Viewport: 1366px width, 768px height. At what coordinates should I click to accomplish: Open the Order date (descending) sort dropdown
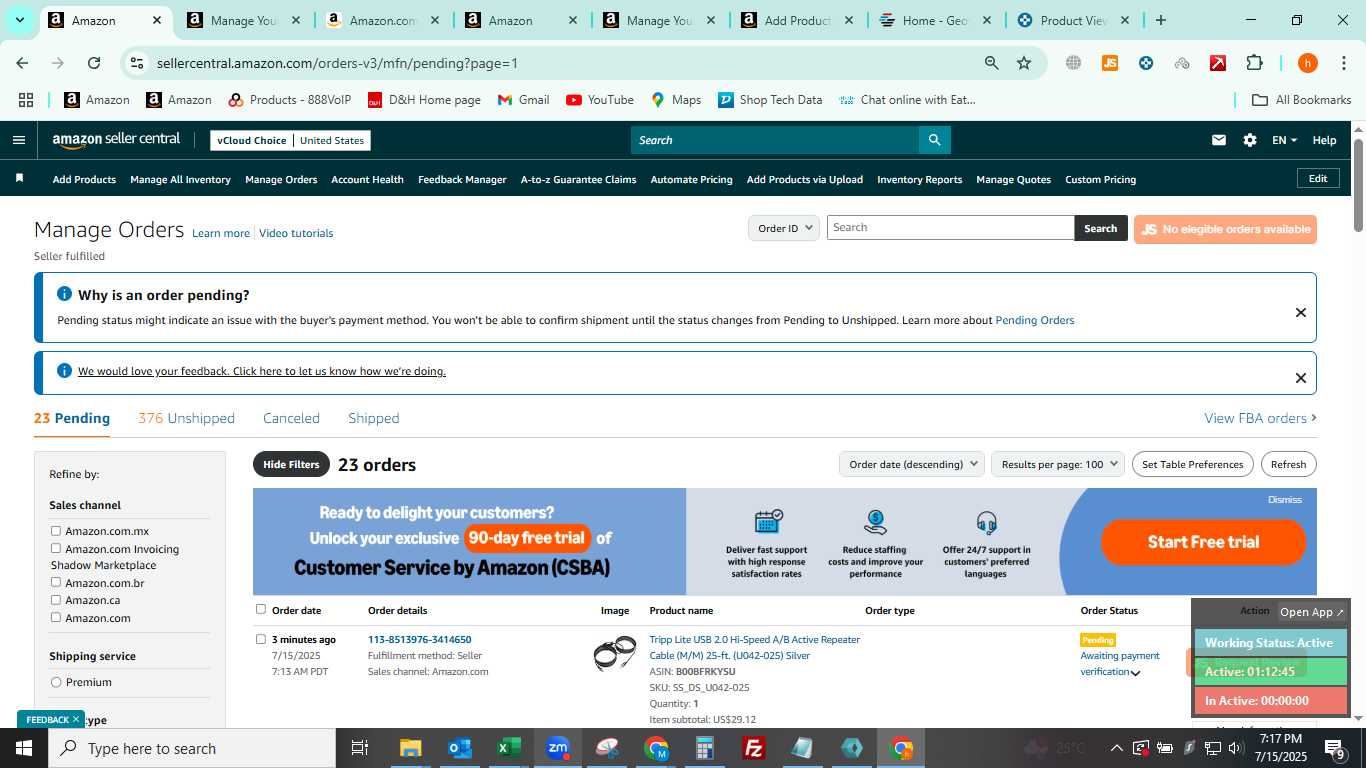[911, 464]
